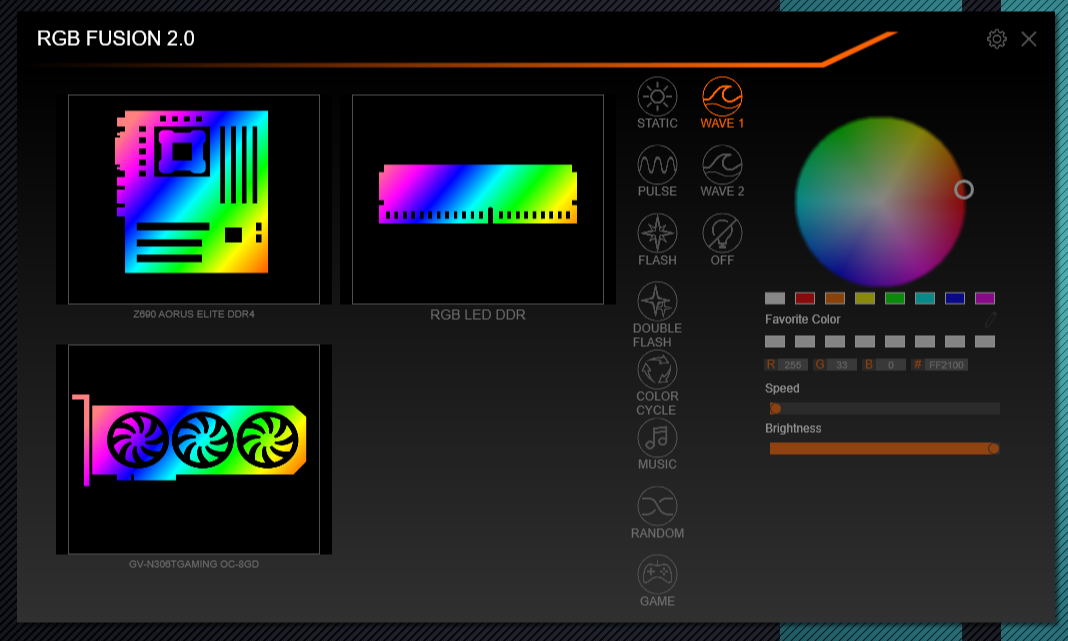This screenshot has width=1068, height=641.
Task: Pick the cyan preset color swatch
Action: 924,298
